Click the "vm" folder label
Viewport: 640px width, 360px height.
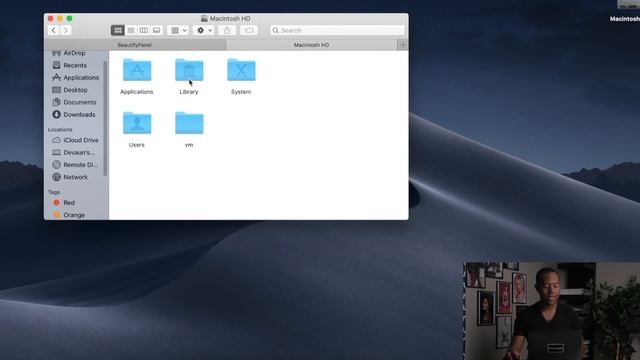tap(189, 145)
